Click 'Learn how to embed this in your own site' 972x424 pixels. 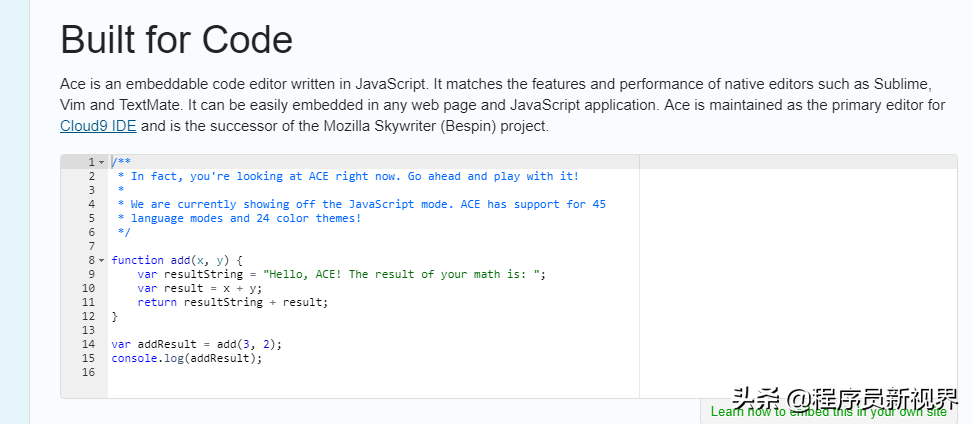click(828, 412)
